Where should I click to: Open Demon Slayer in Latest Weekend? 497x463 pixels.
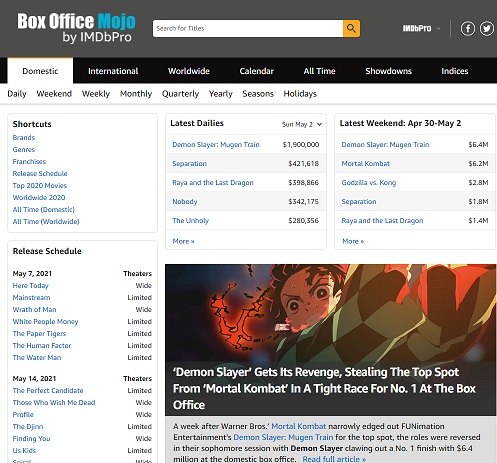pos(385,144)
